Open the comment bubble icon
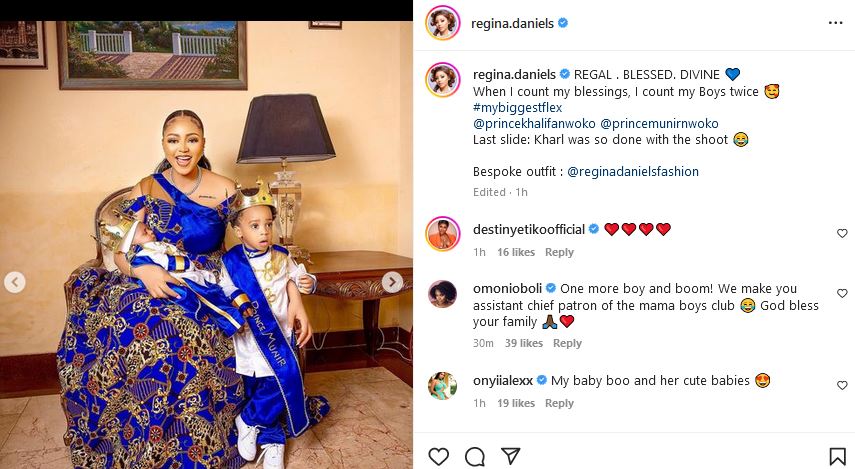 [475, 456]
